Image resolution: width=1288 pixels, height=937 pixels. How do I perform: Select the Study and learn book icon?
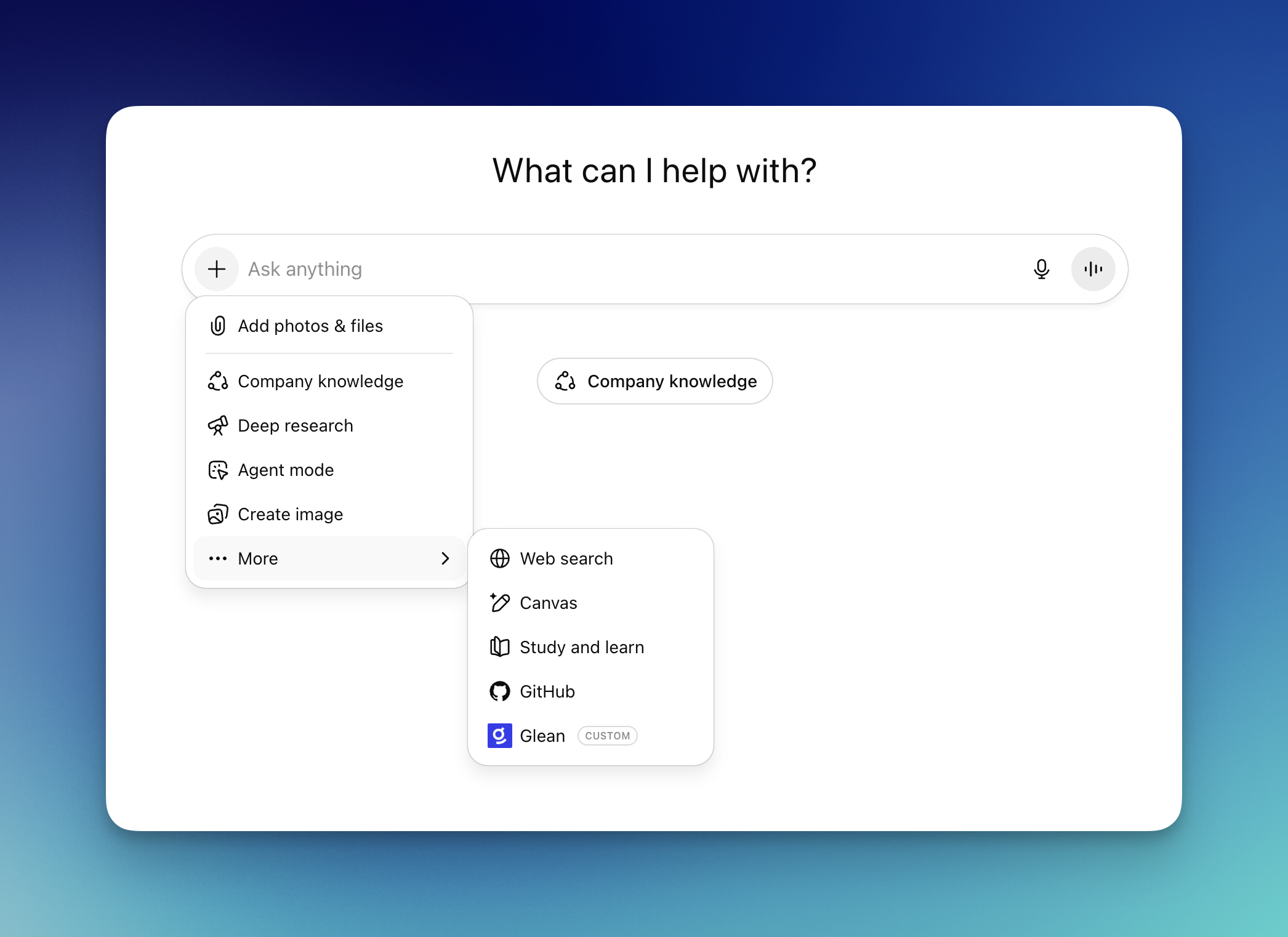click(x=499, y=647)
